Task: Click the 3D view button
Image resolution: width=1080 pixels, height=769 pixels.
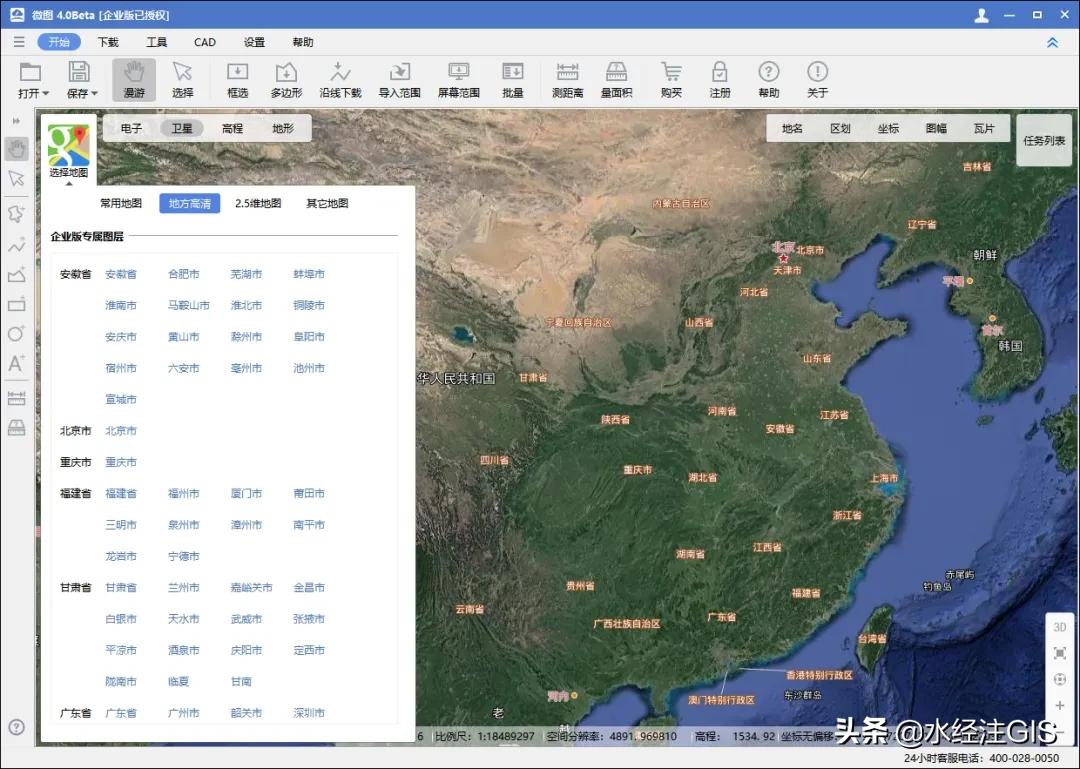Action: [1060, 627]
